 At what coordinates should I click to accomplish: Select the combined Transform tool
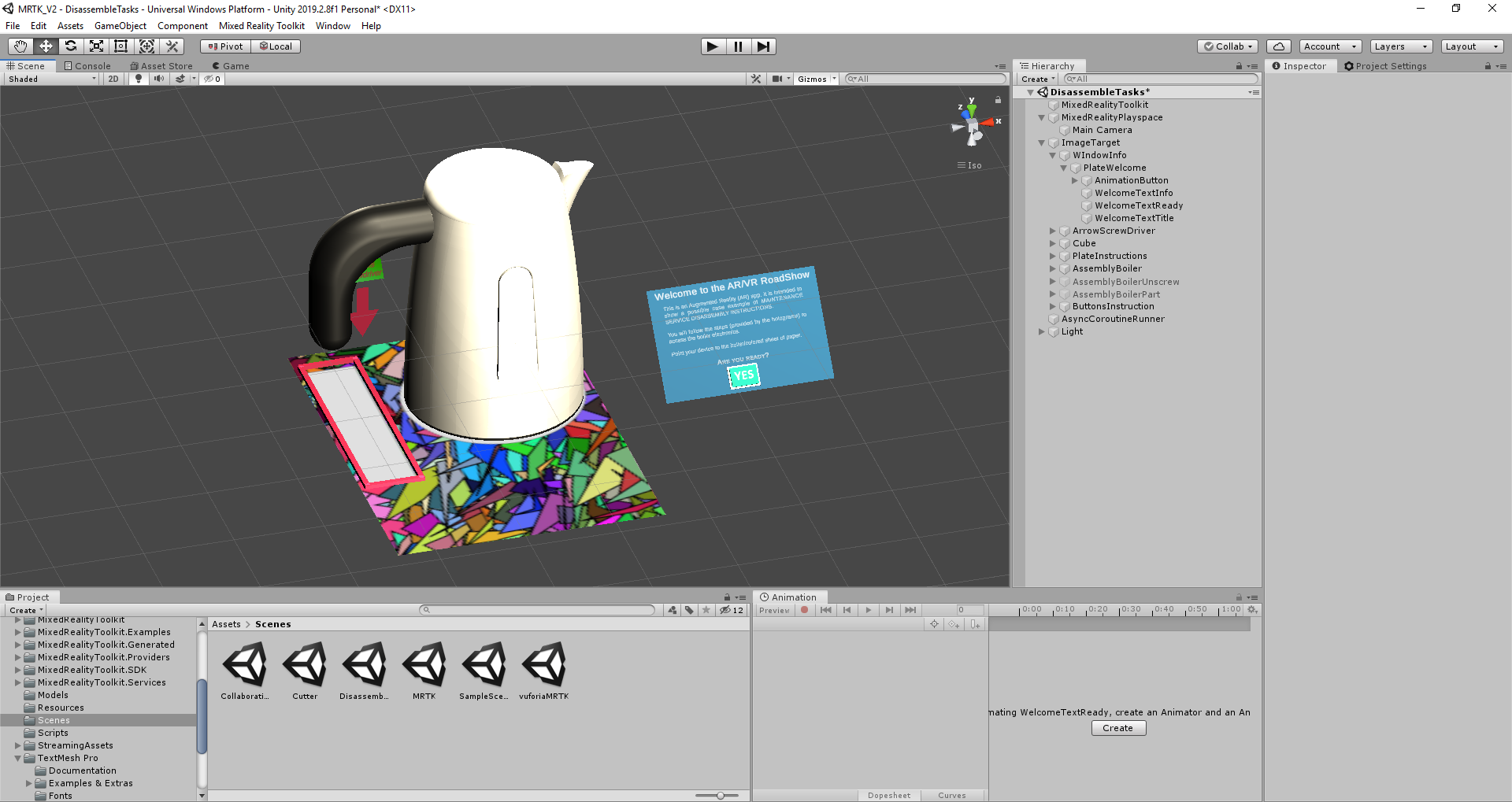coord(146,46)
